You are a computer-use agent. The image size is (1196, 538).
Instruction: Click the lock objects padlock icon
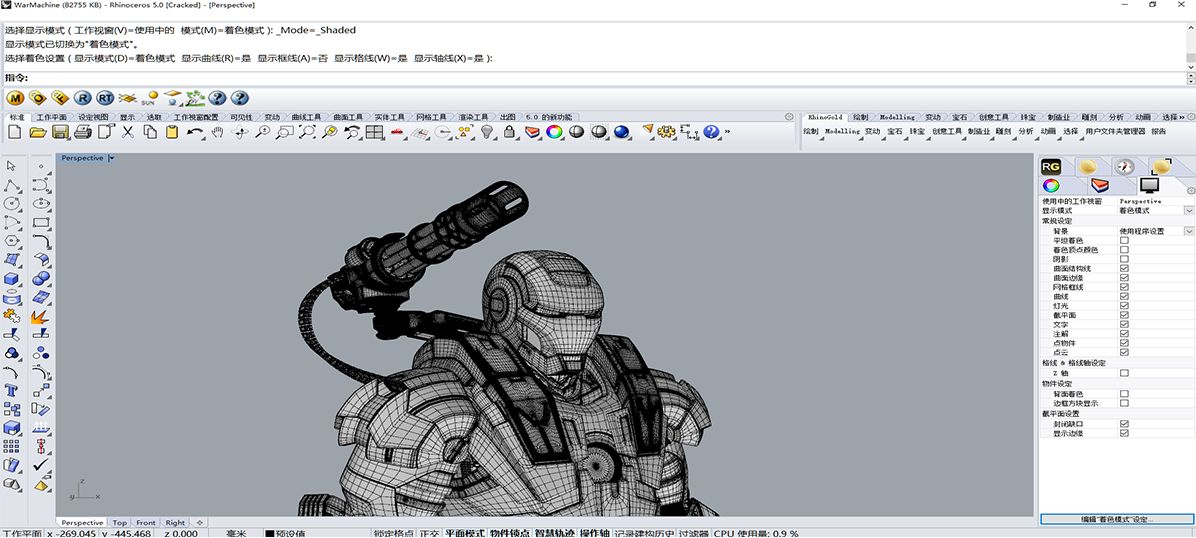pyautogui.click(x=509, y=132)
